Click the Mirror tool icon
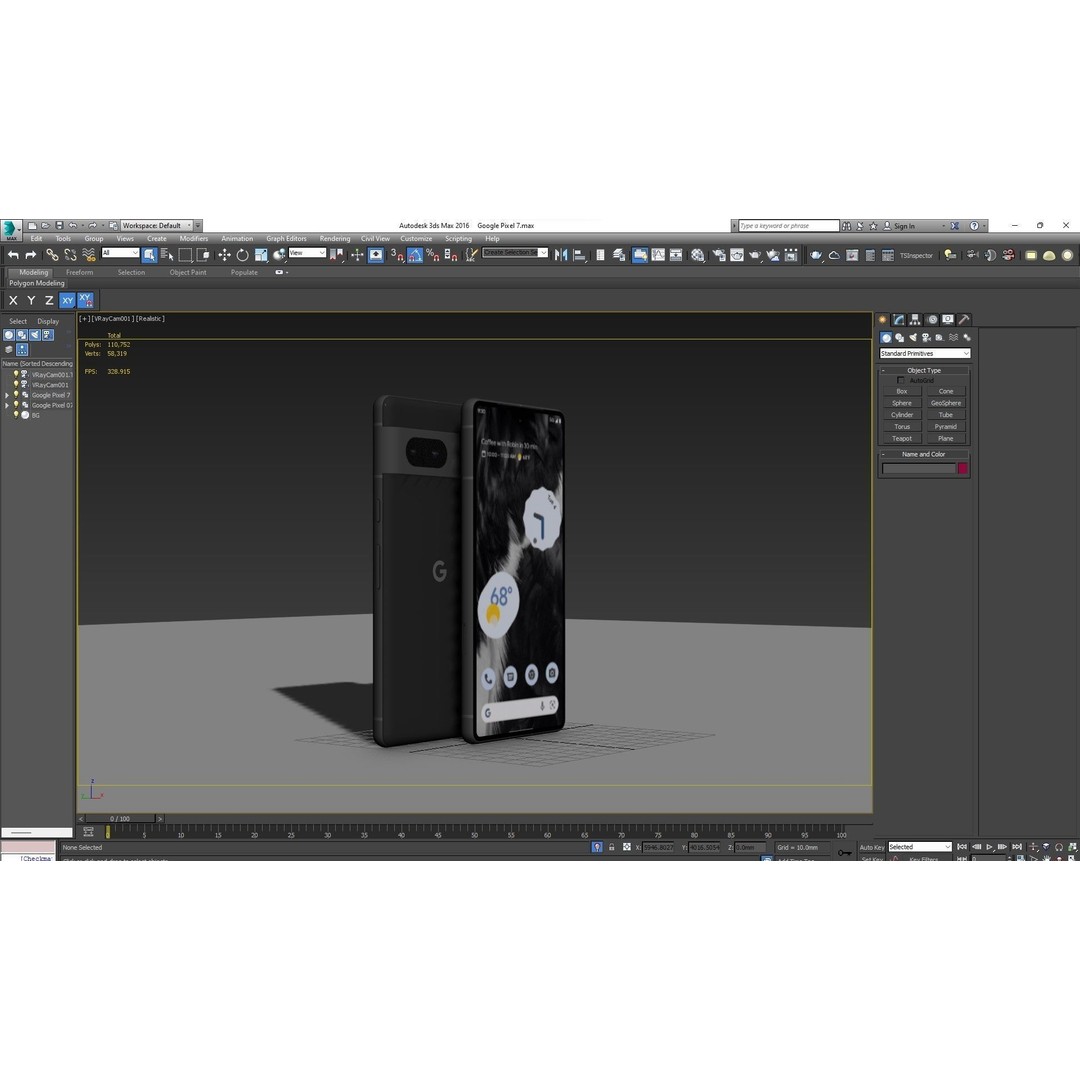 561,255
